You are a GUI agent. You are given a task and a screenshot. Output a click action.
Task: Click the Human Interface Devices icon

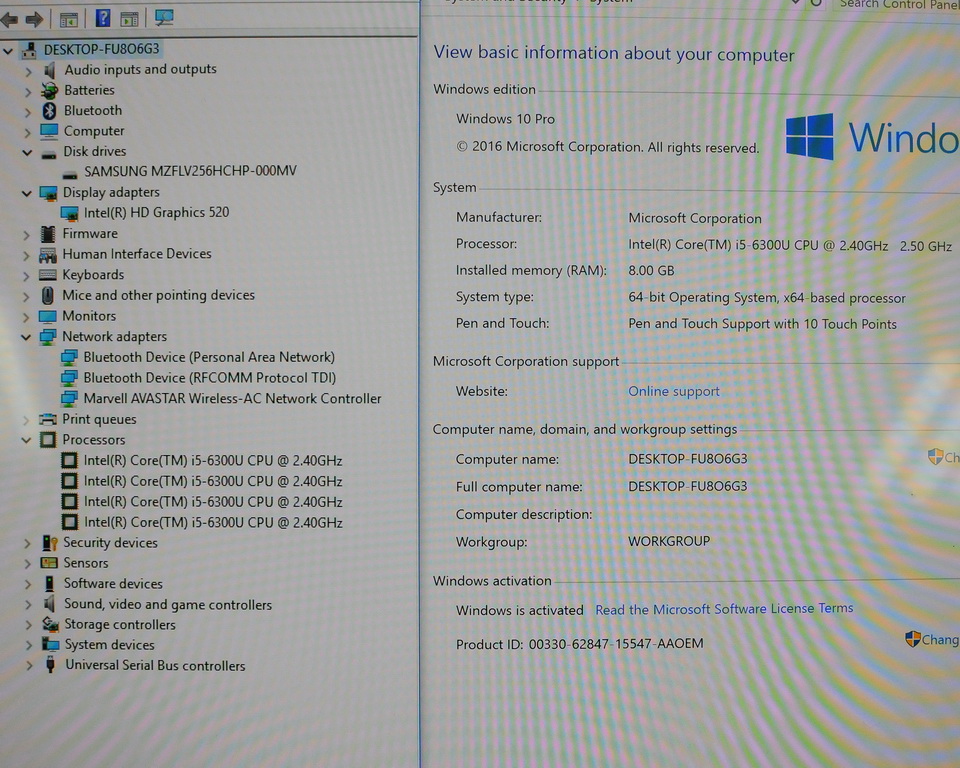coord(47,254)
